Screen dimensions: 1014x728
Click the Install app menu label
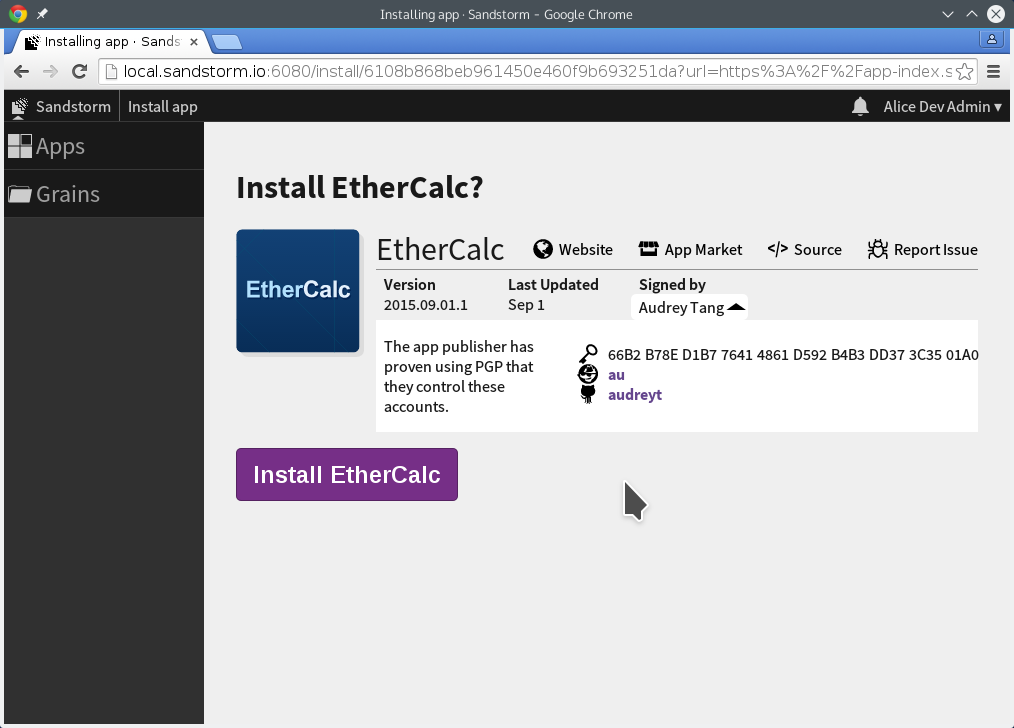coord(162,106)
